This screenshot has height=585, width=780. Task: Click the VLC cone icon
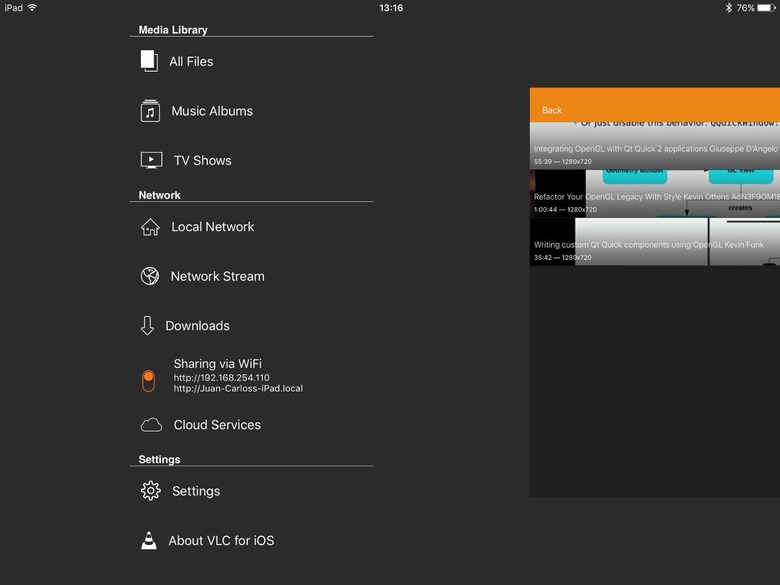pyautogui.click(x=149, y=541)
